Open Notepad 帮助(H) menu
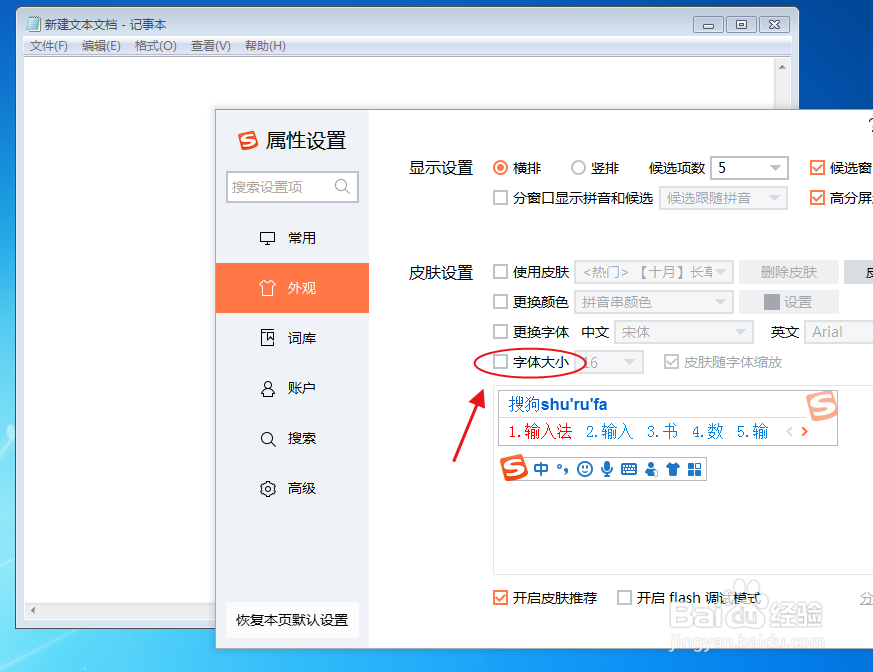Image resolution: width=873 pixels, height=672 pixels. (x=265, y=46)
